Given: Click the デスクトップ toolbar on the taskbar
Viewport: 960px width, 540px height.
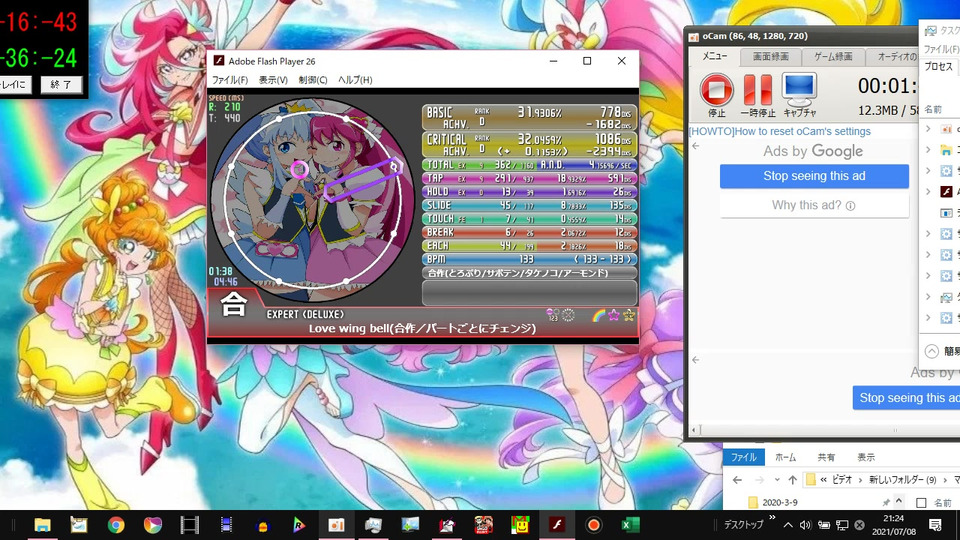Looking at the screenshot, I should pos(744,525).
